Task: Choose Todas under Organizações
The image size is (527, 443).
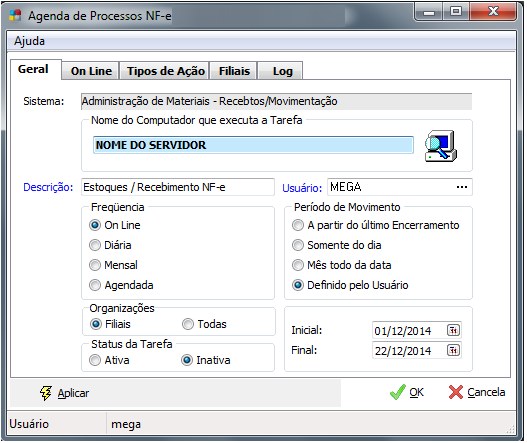Action: pos(188,324)
